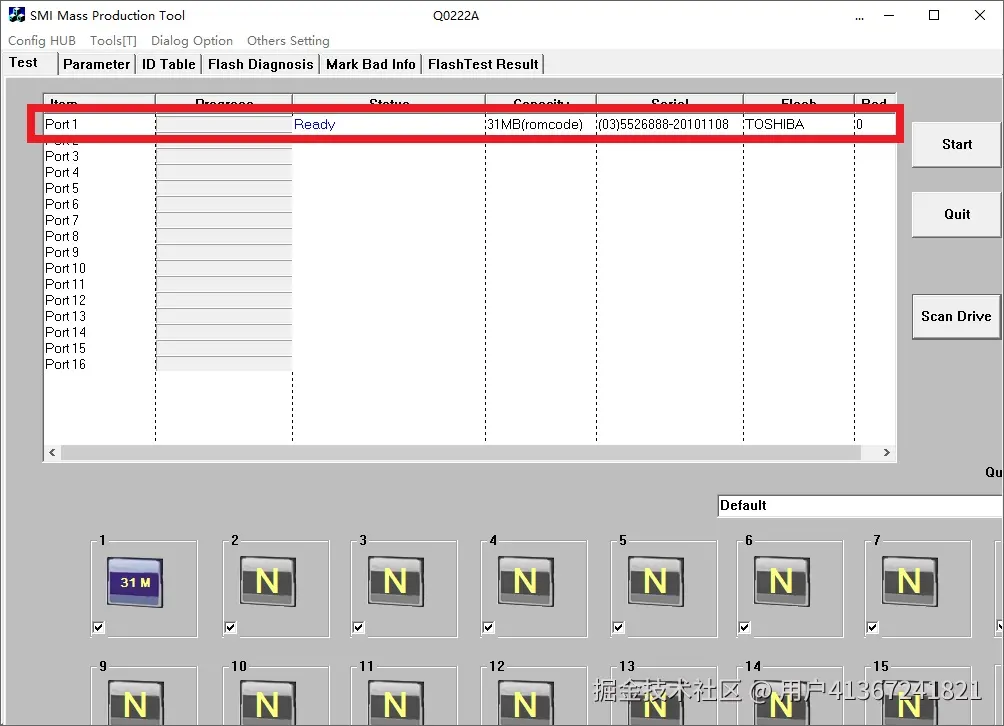Select the port 12 N drive icon
Viewport: 1004px width, 726px height.
coord(526,703)
